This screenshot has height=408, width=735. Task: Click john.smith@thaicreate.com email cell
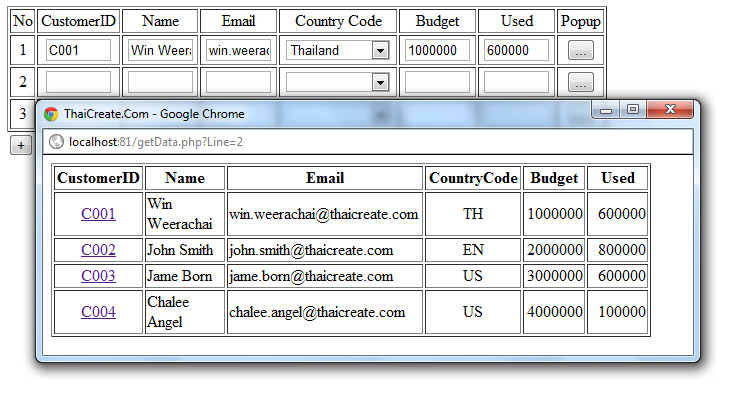click(325, 250)
